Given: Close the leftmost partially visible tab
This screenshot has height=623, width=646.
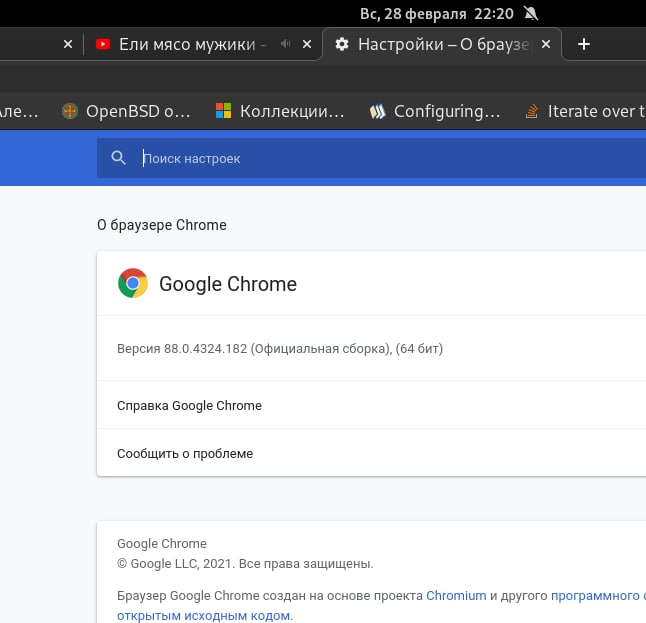Looking at the screenshot, I should click(68, 44).
